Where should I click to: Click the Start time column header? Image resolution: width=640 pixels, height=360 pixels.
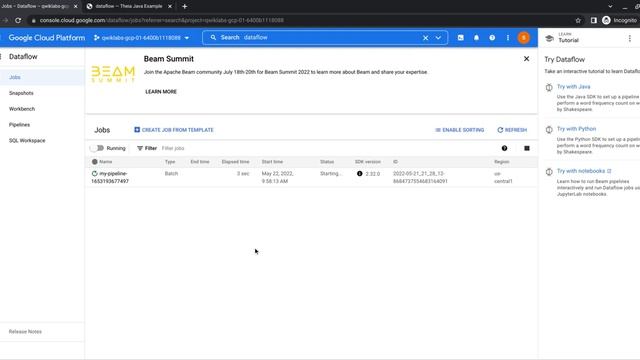(x=272, y=162)
